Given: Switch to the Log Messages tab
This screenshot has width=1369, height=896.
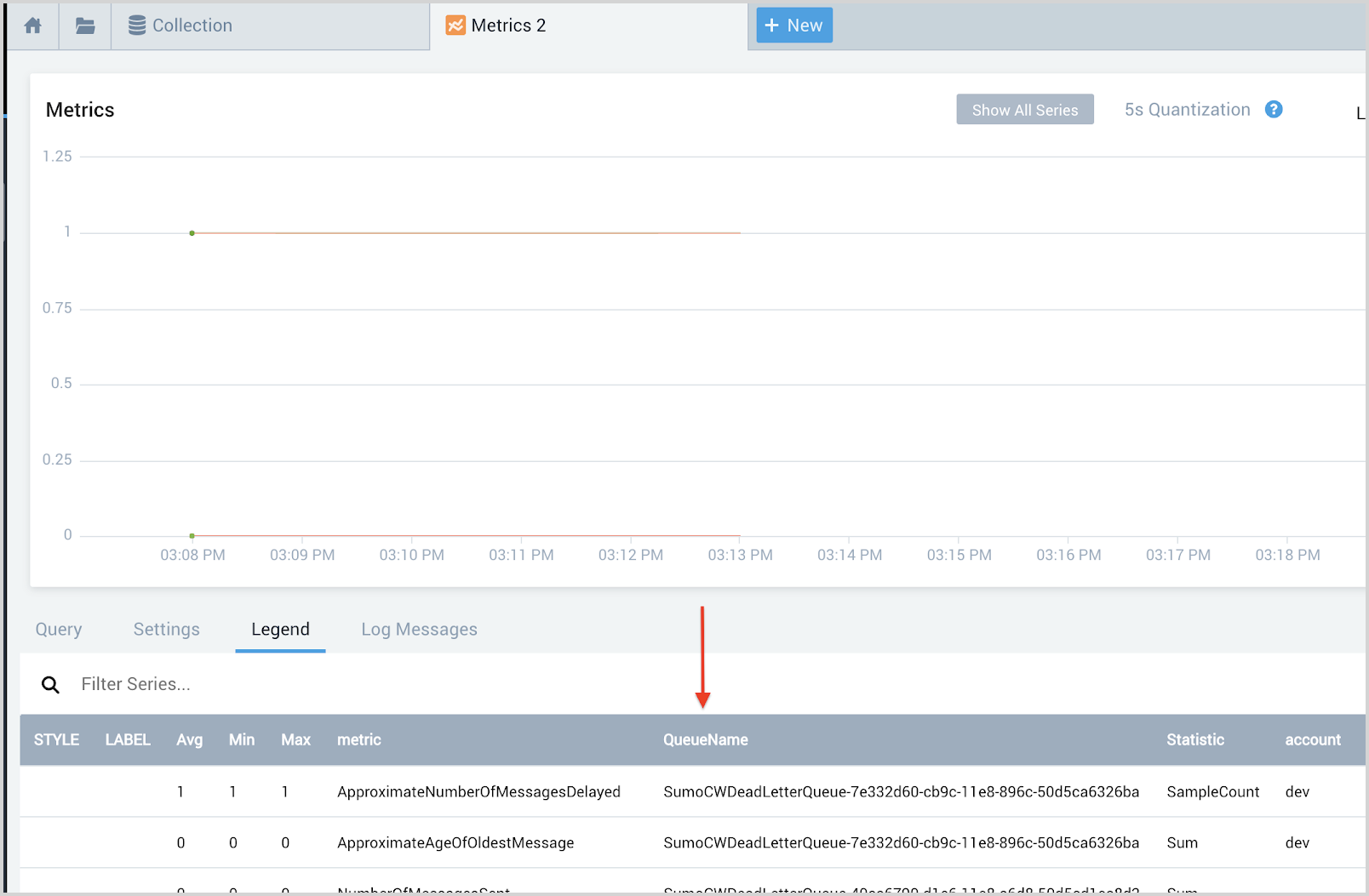Looking at the screenshot, I should (418, 629).
